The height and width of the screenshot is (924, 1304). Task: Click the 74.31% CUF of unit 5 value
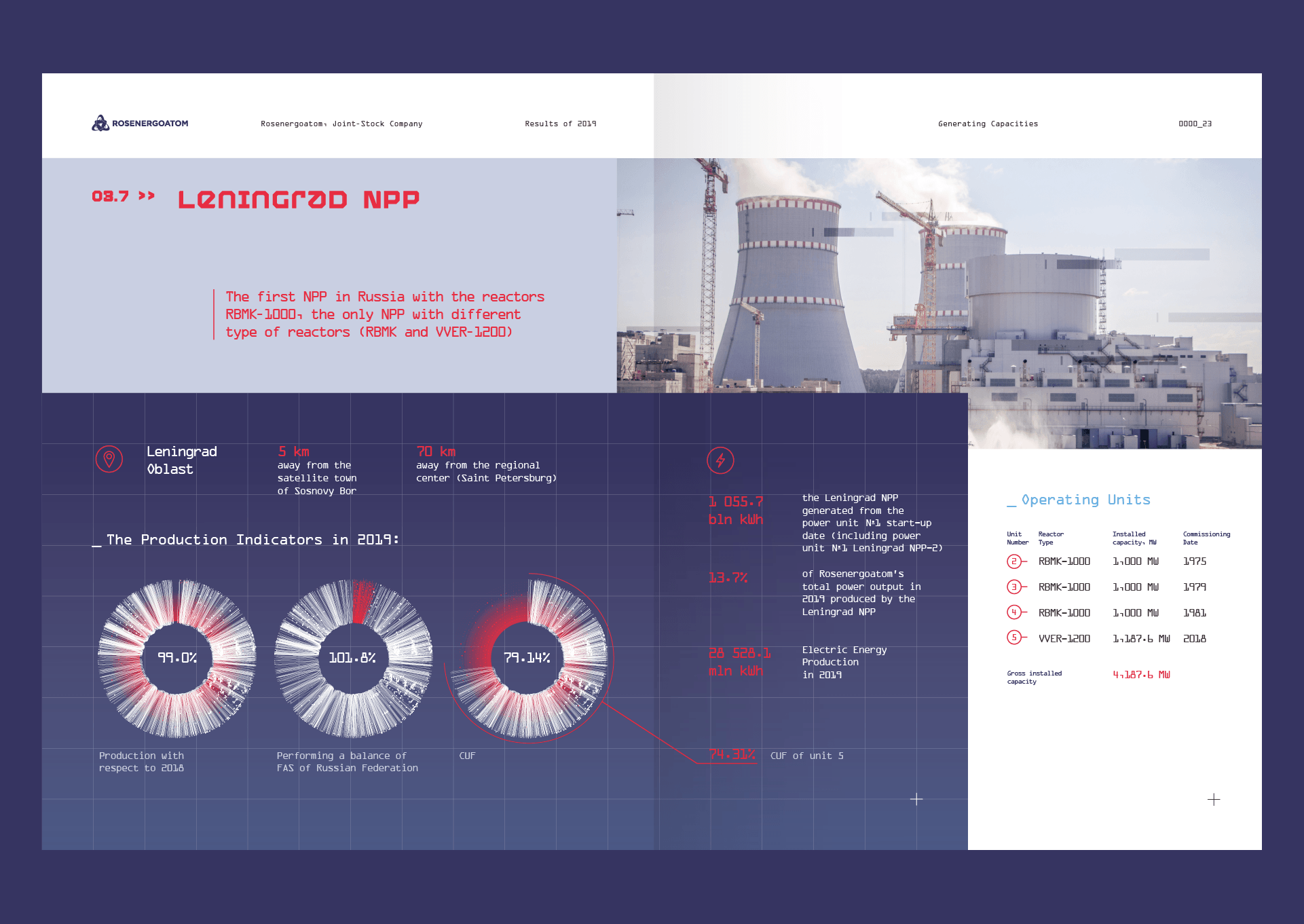coord(732,755)
